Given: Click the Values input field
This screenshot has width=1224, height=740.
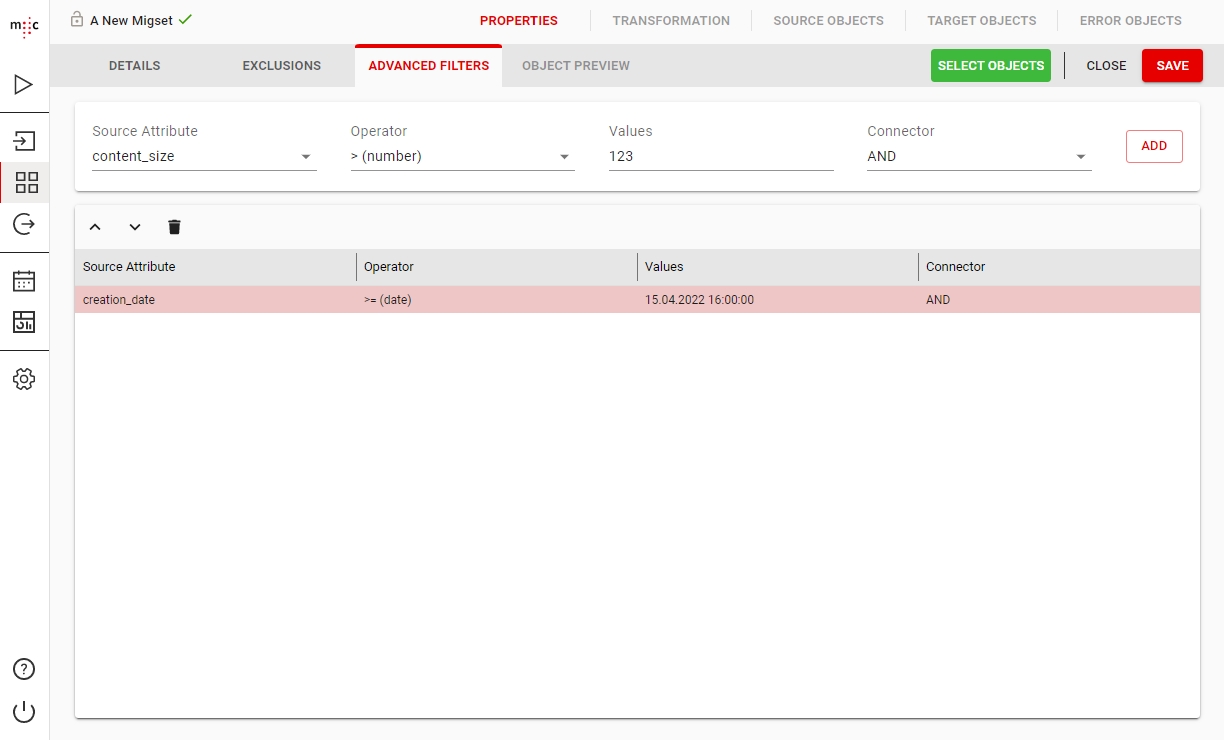Looking at the screenshot, I should 720,157.
